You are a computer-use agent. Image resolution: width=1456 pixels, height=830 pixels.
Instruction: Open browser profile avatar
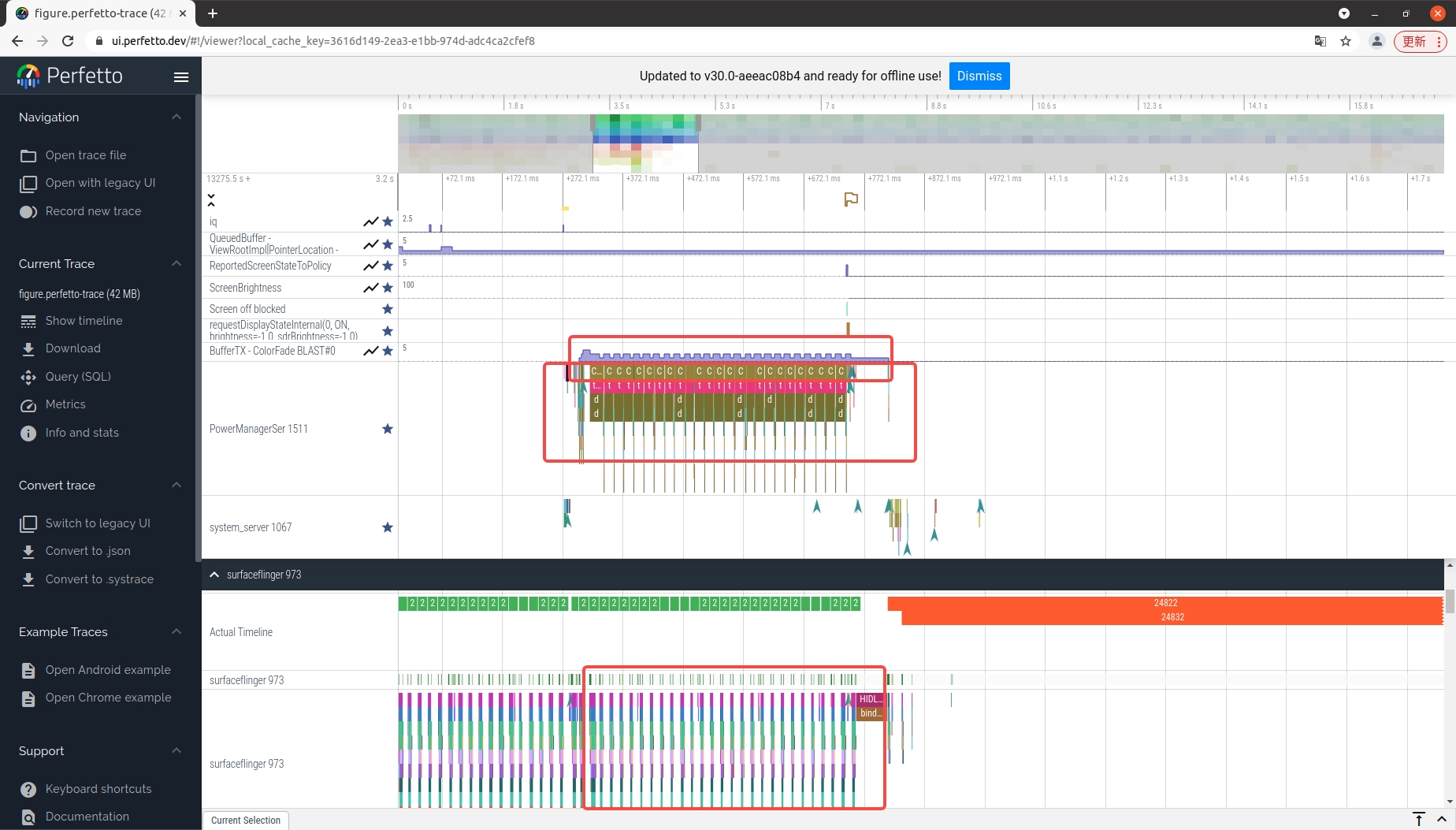(x=1377, y=41)
